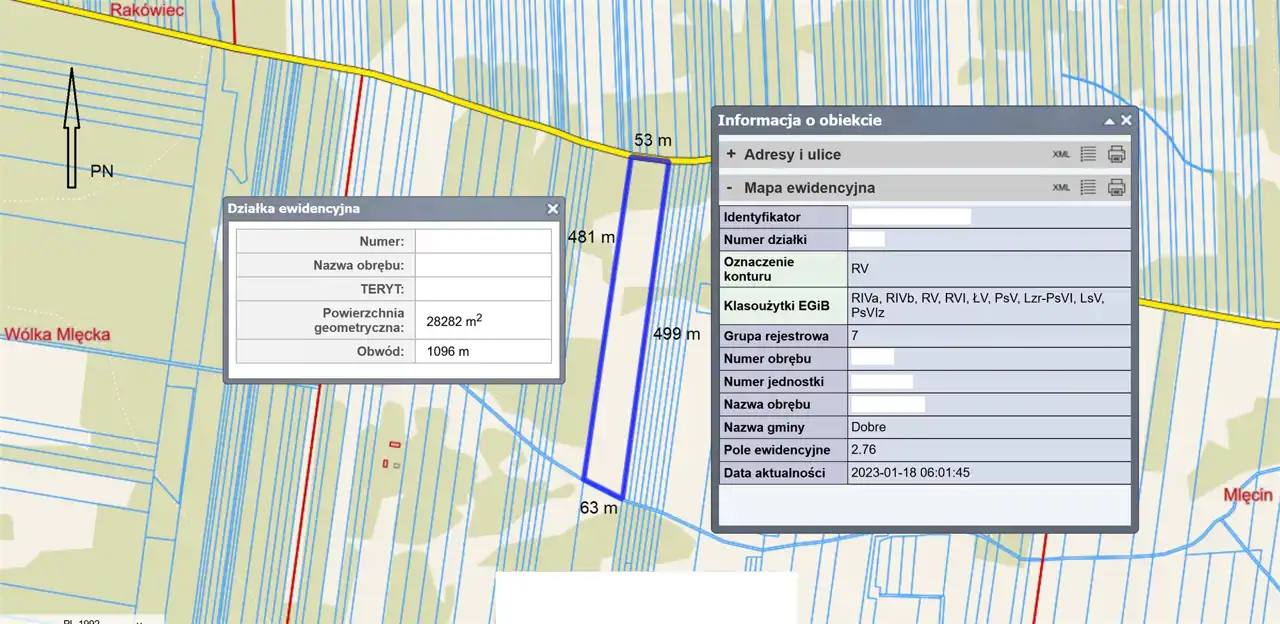Close the Działka ewidencyjna popup
The width and height of the screenshot is (1280, 624).
pos(553,209)
